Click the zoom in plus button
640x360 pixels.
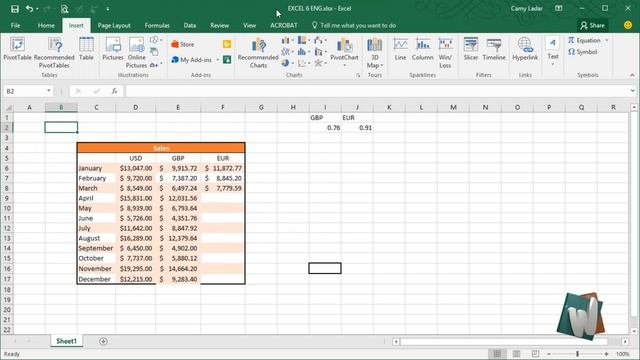pos(606,354)
